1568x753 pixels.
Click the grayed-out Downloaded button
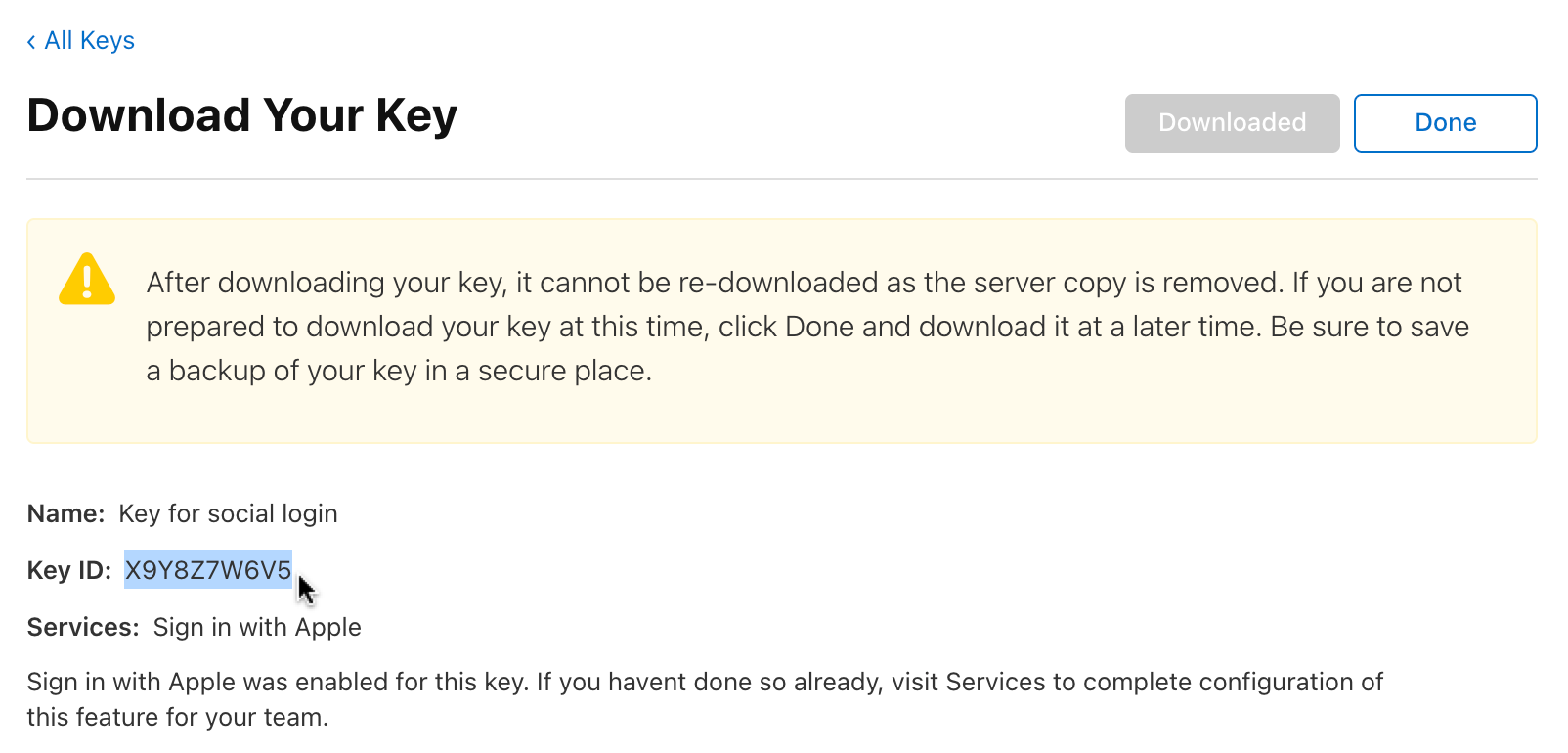(x=1232, y=122)
